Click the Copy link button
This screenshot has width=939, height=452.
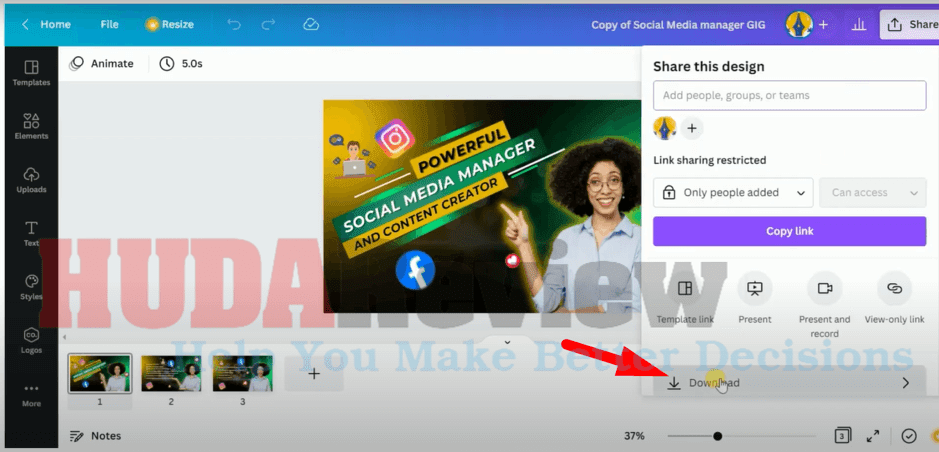[789, 231]
